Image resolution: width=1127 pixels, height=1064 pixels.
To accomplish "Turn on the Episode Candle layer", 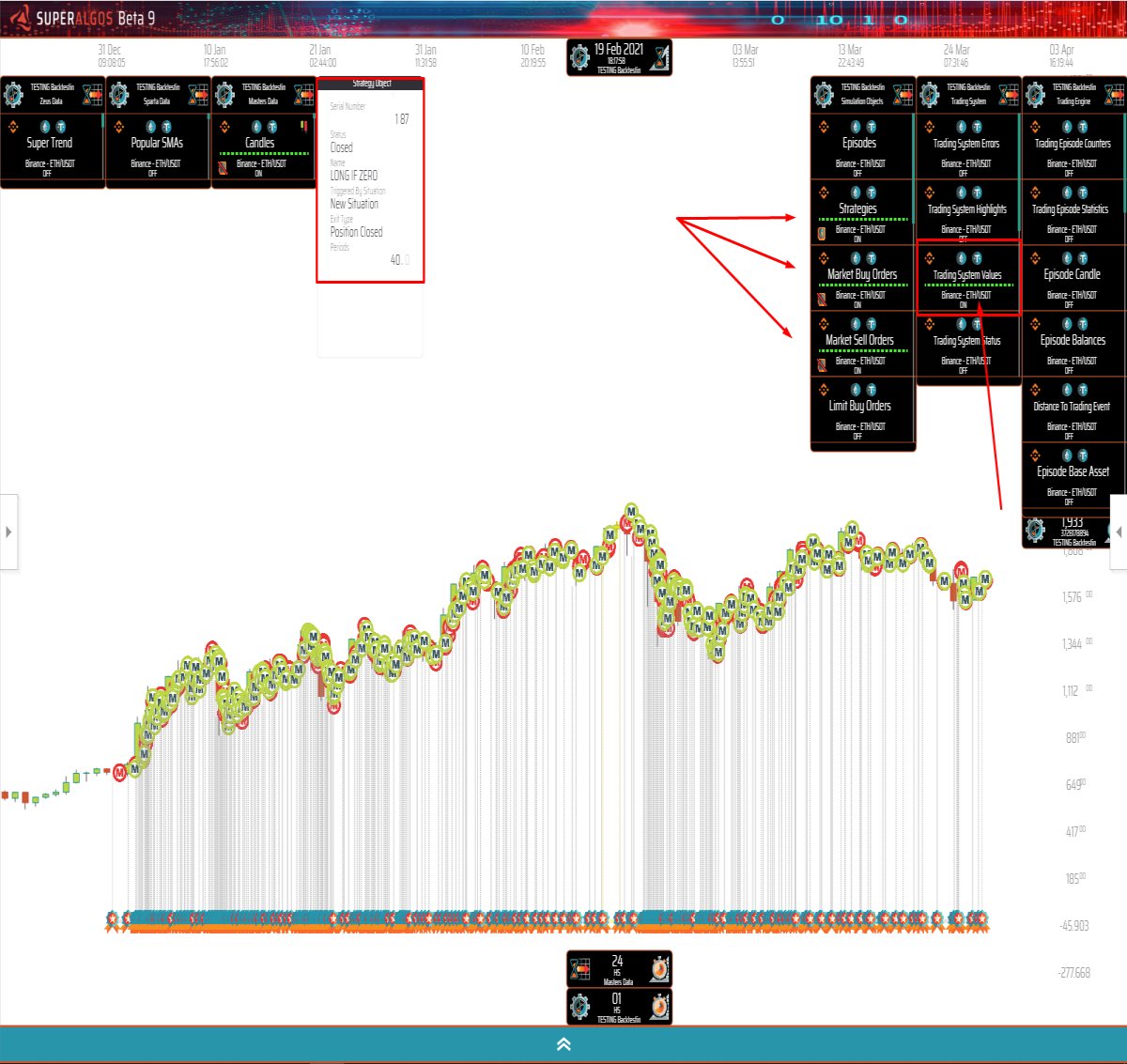I will point(1074,278).
